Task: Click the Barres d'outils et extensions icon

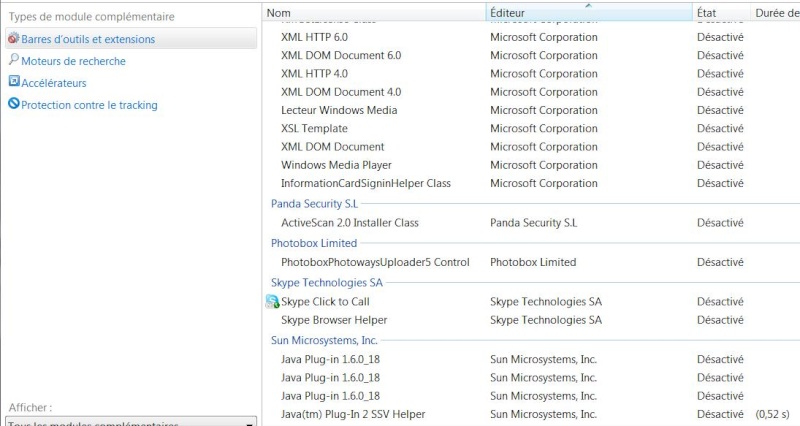Action: pos(14,38)
